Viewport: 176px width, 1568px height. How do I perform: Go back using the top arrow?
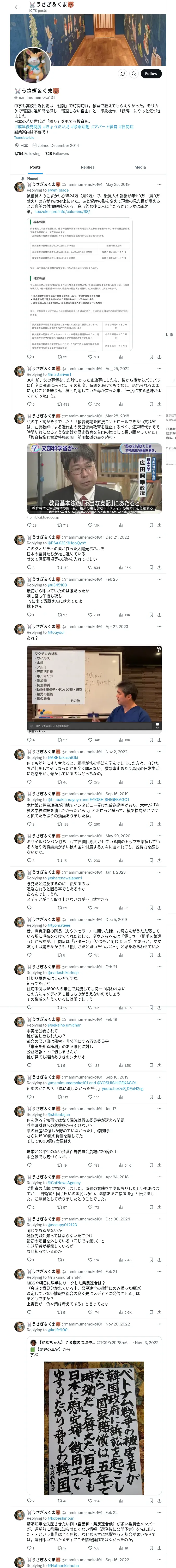point(17,7)
